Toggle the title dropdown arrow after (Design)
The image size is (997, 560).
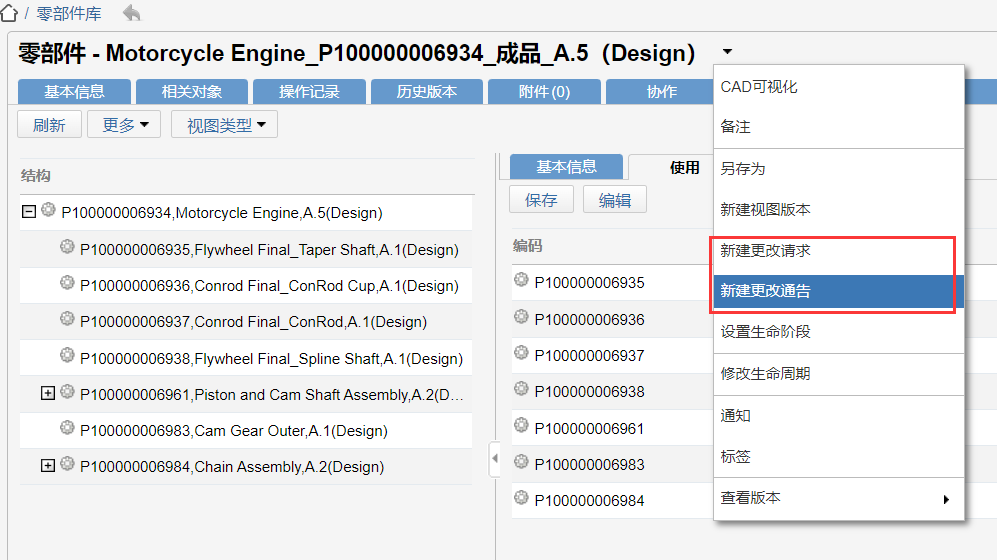727,51
